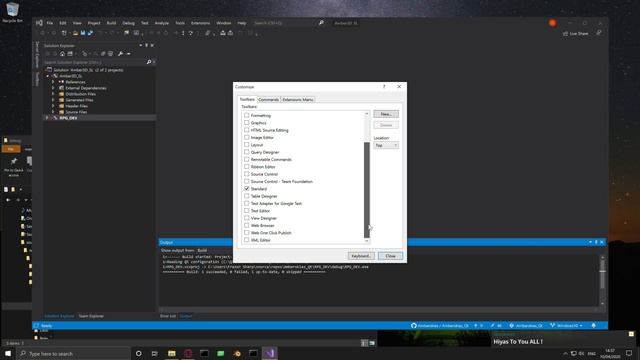This screenshot has width=640, height=360.
Task: Check the HTML Source Editing toolbar
Action: (247, 130)
